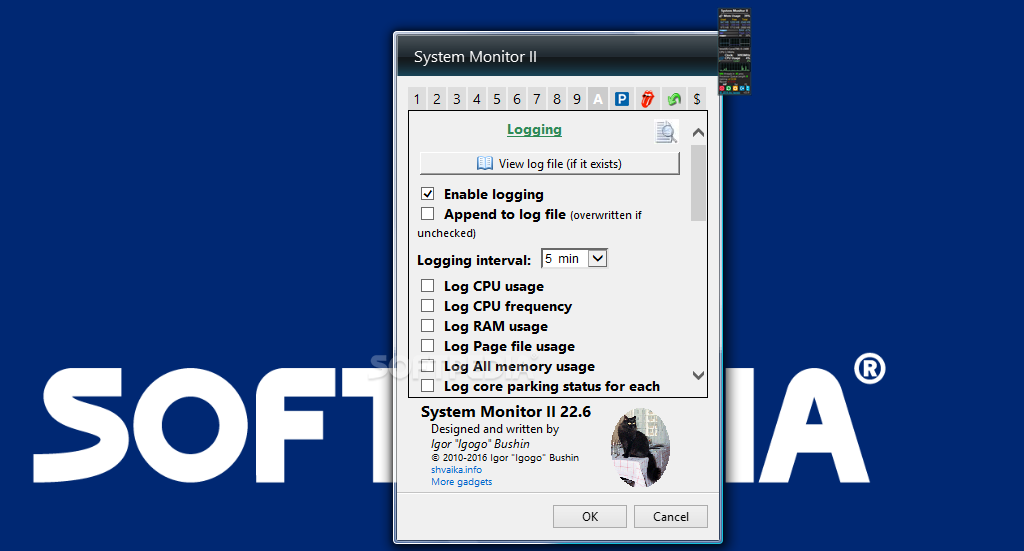
Task: Check Log RAM usage
Action: coord(428,325)
